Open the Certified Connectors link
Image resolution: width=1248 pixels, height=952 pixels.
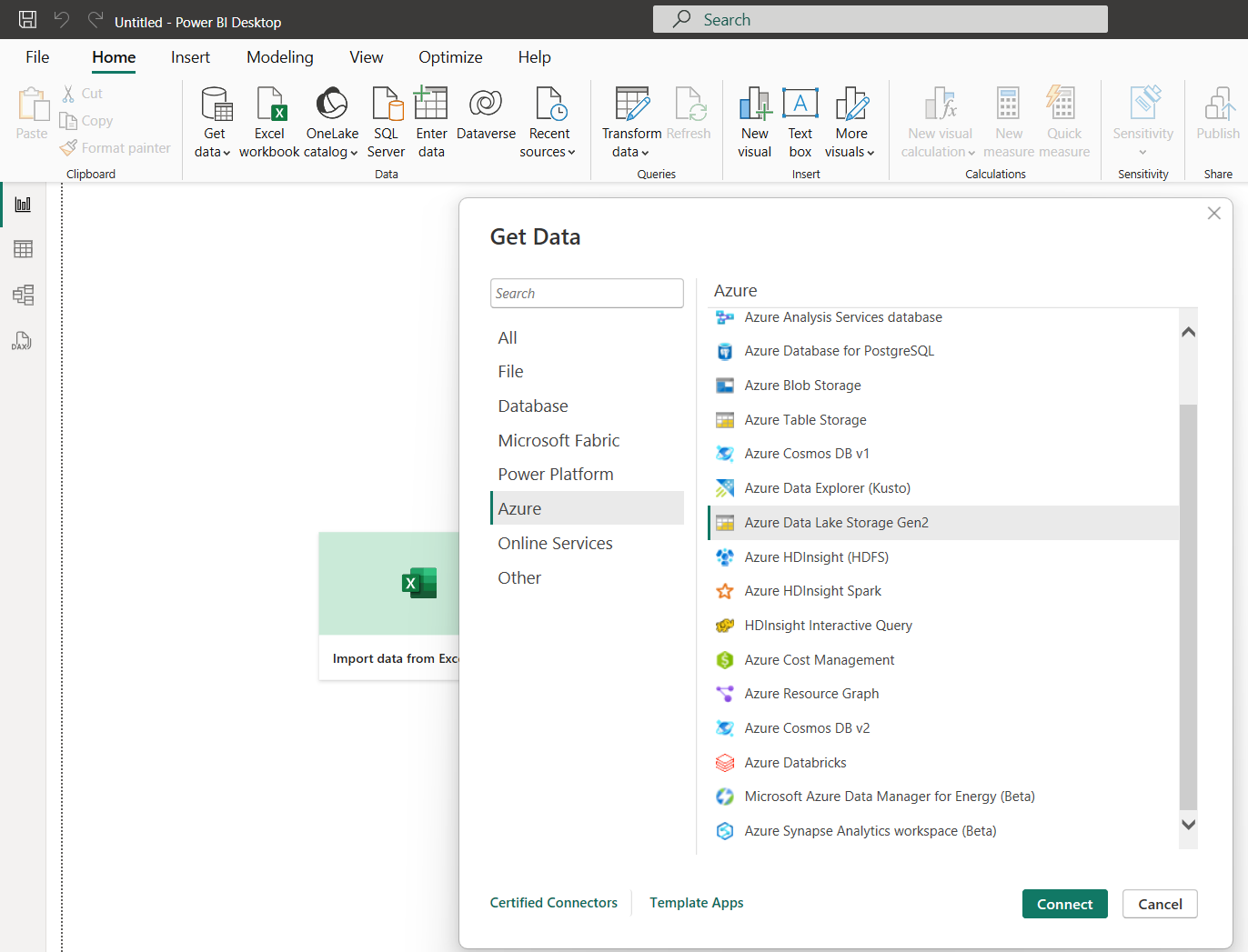point(553,903)
